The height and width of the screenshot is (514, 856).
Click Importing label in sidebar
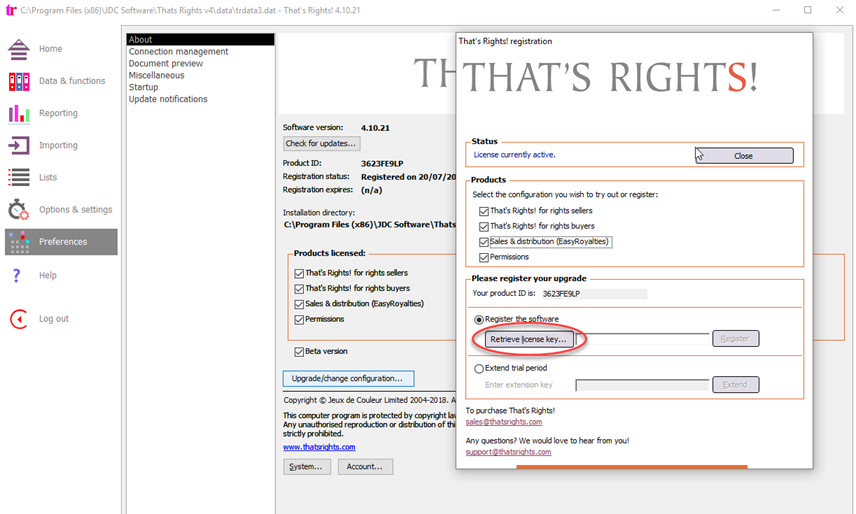58,145
